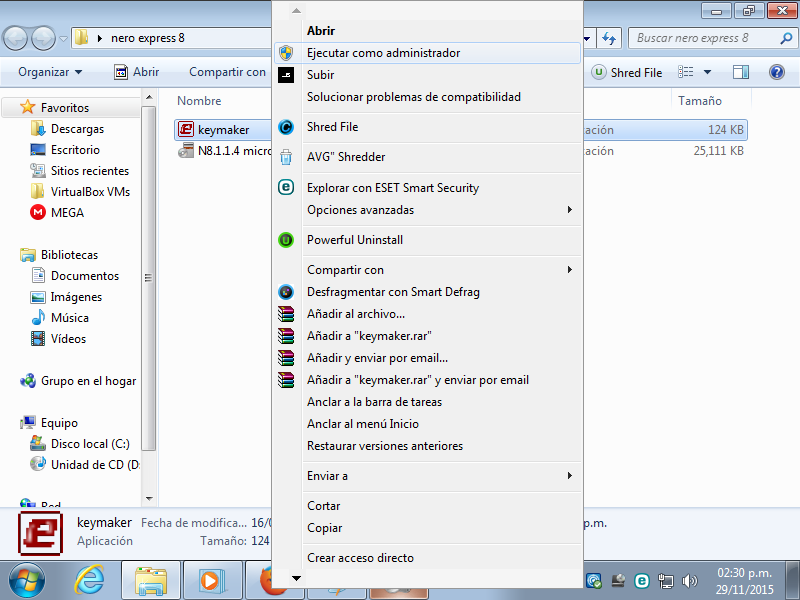Select the keymaker application file icon
The width and height of the screenshot is (800, 600).
[x=186, y=130]
